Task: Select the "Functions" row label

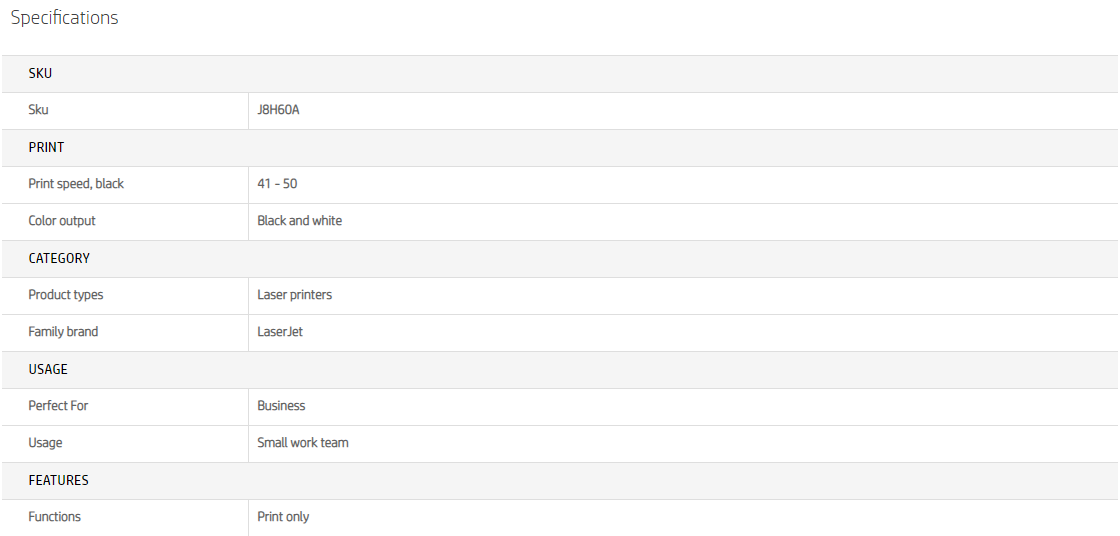Action: [x=55, y=517]
